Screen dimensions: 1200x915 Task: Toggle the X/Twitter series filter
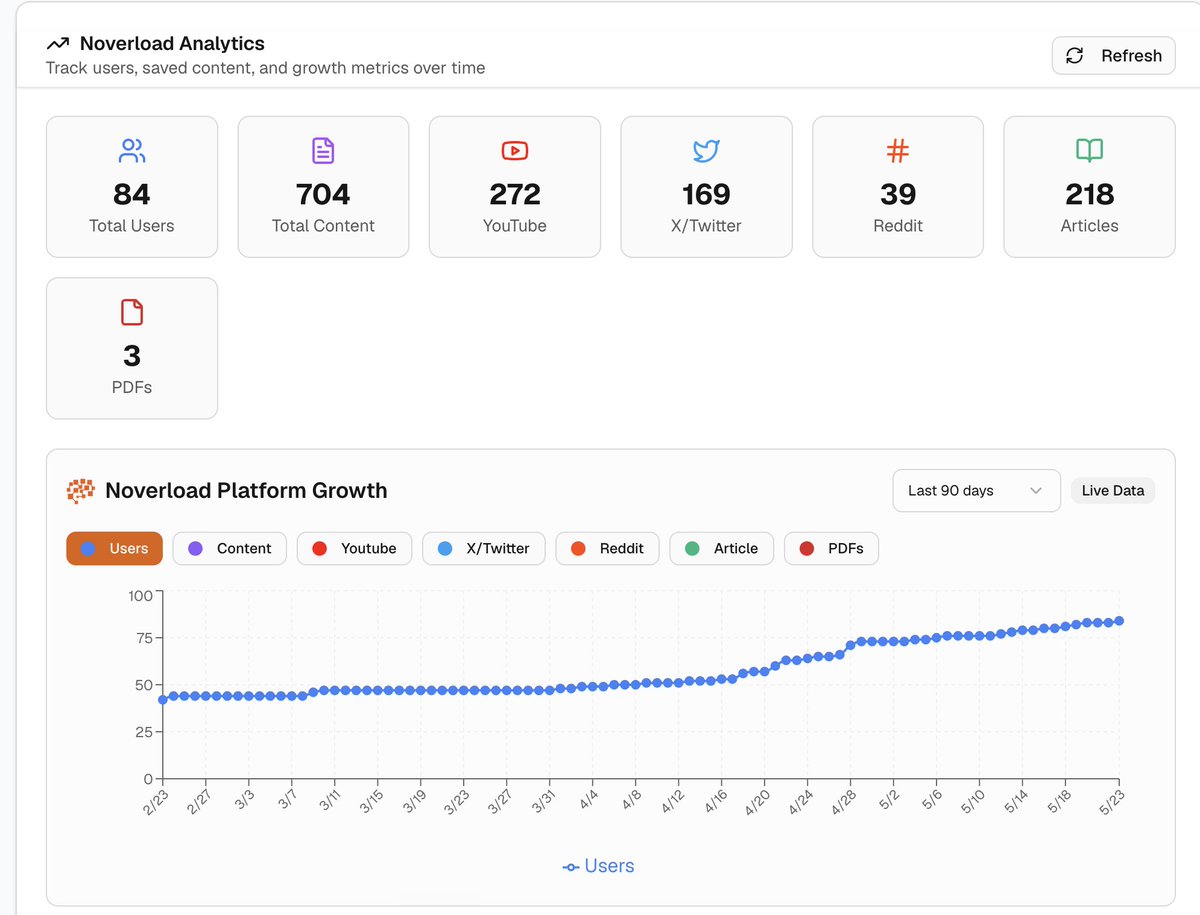(x=484, y=548)
